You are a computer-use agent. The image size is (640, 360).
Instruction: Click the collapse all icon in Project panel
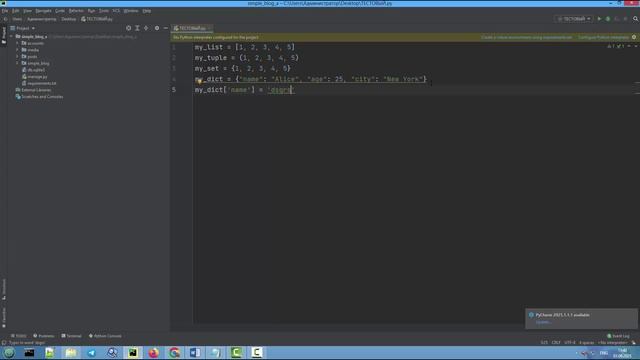coord(146,28)
